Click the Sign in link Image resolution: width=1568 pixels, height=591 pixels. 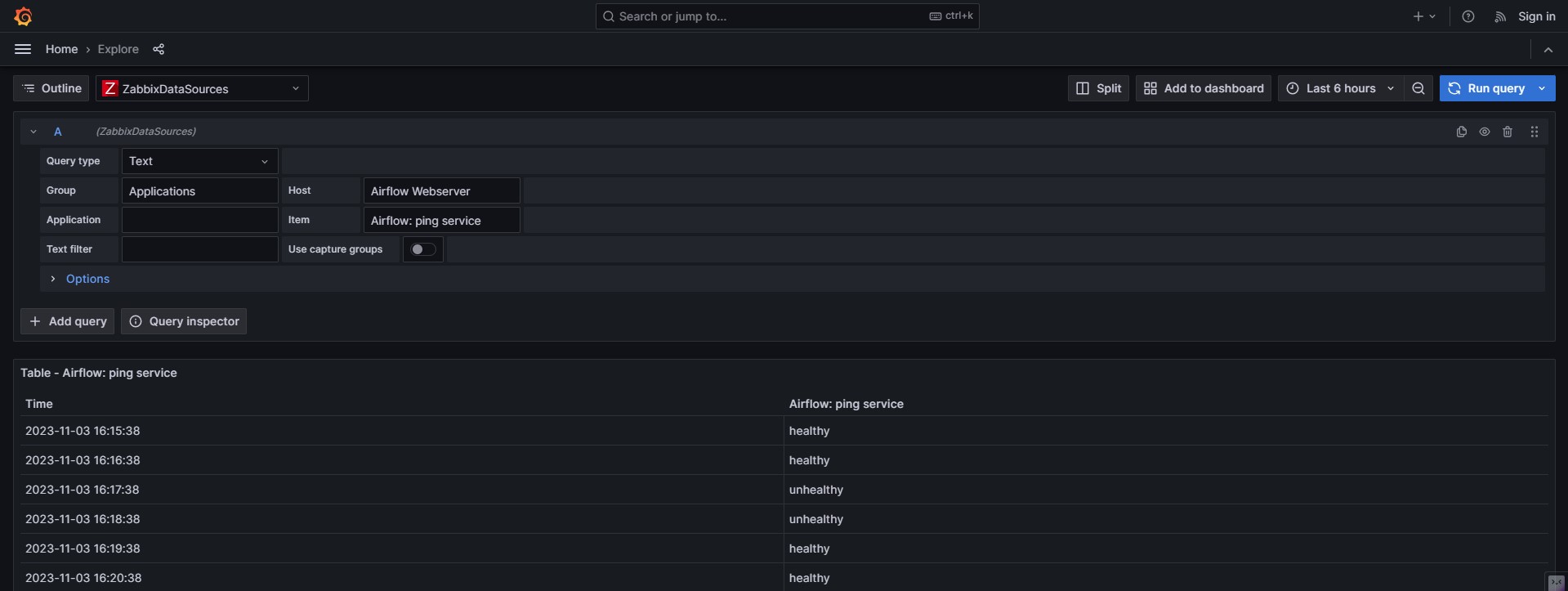pyautogui.click(x=1536, y=16)
